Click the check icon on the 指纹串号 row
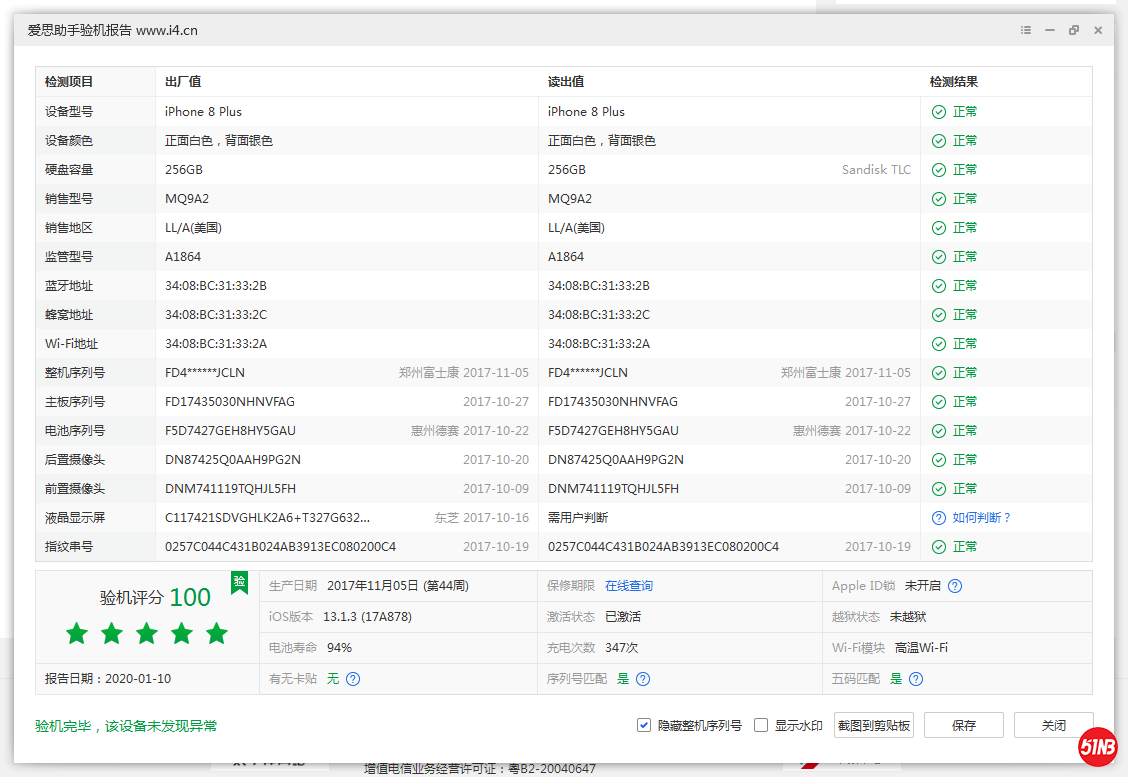 938,546
